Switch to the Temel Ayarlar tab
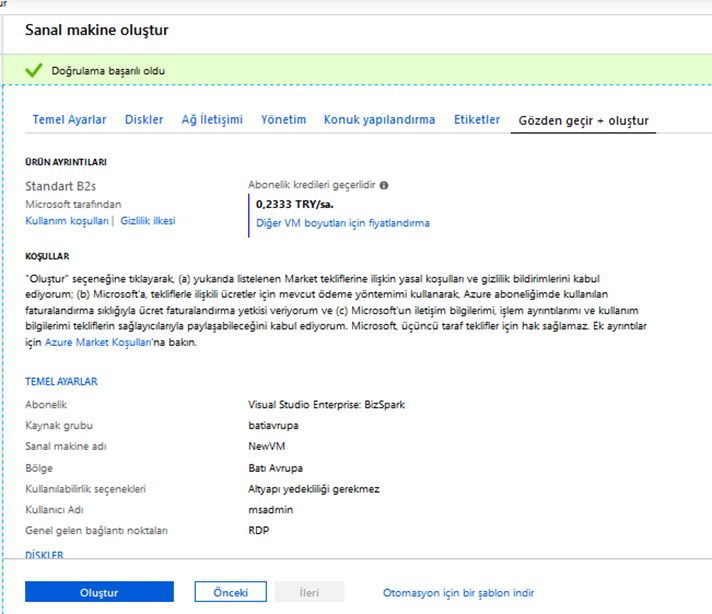The image size is (712, 614). tap(69, 120)
